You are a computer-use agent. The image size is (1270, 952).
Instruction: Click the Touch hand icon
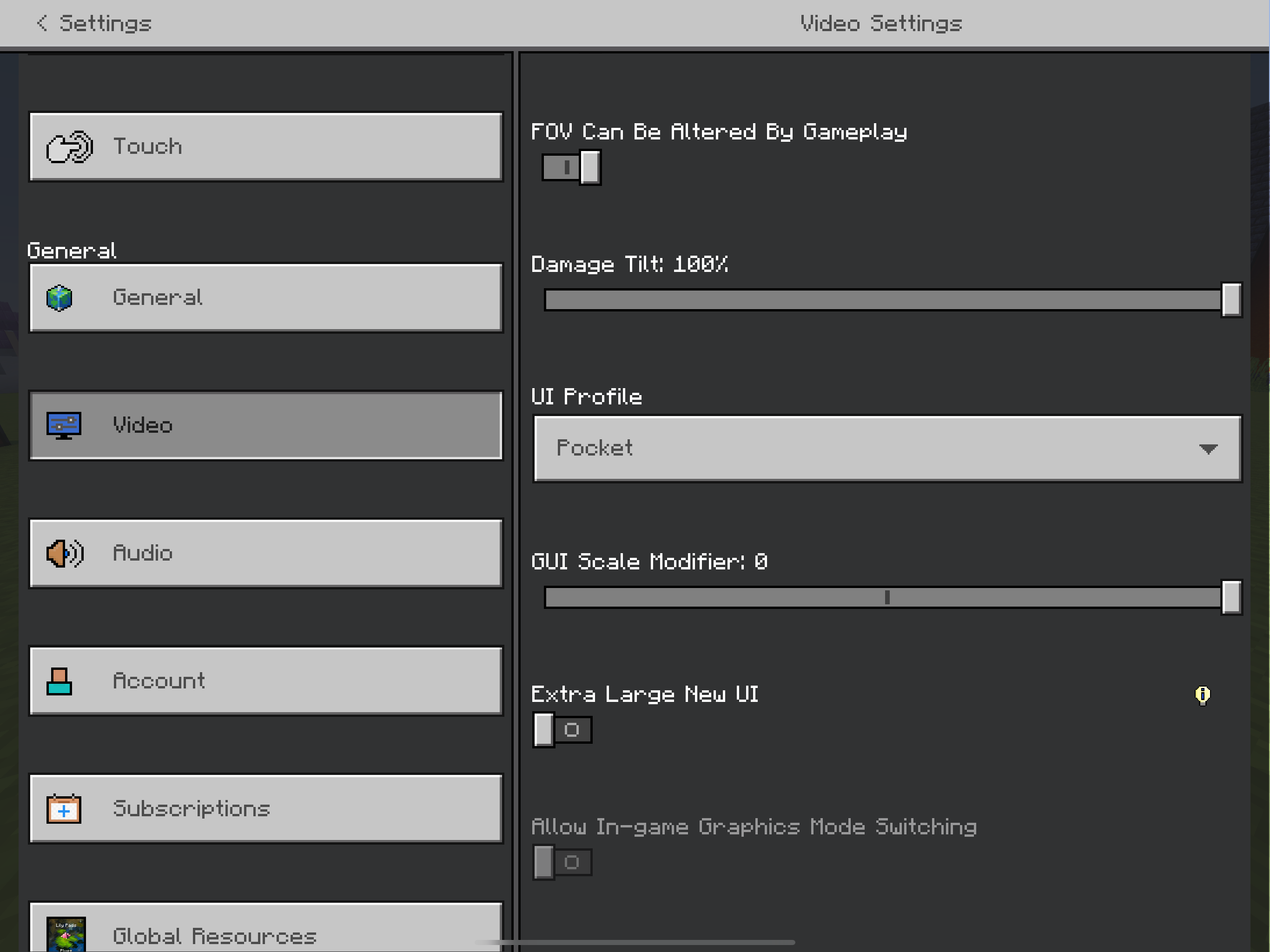pyautogui.click(x=69, y=147)
